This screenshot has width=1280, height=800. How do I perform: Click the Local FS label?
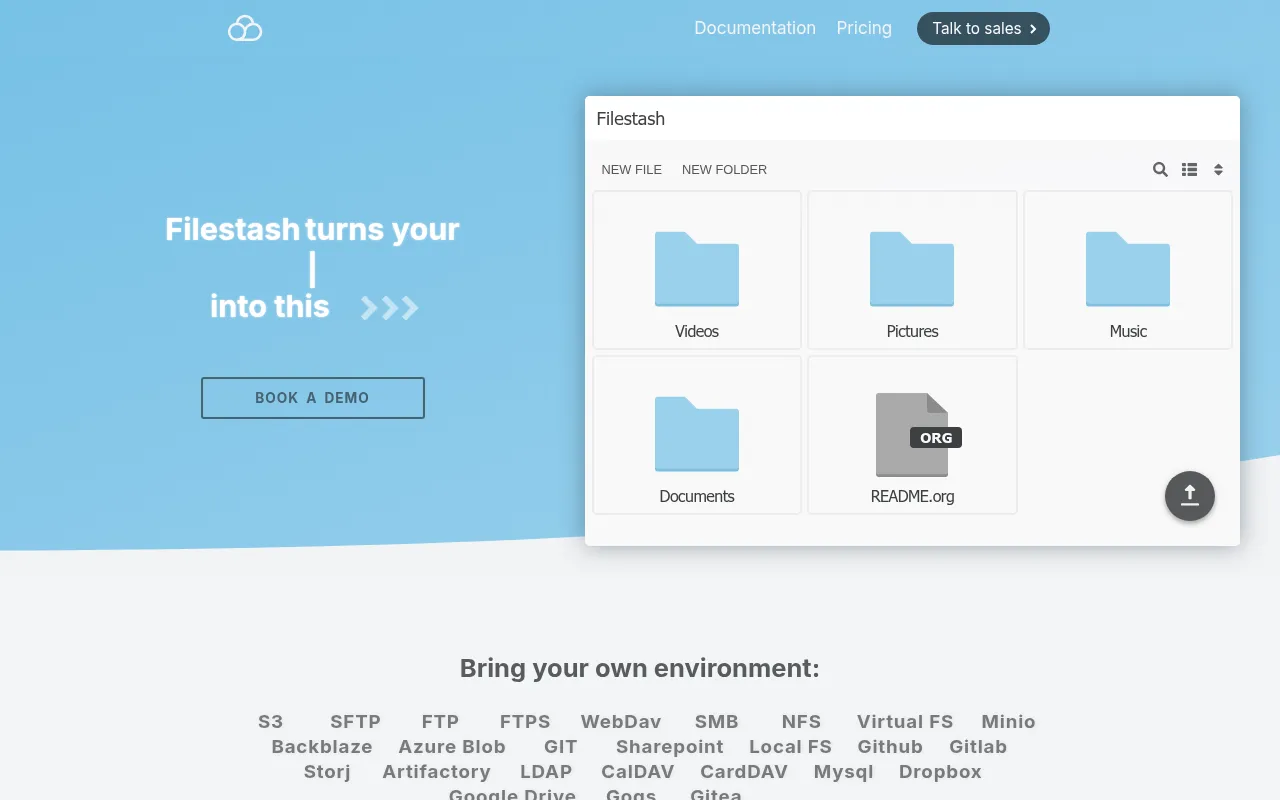pos(790,747)
